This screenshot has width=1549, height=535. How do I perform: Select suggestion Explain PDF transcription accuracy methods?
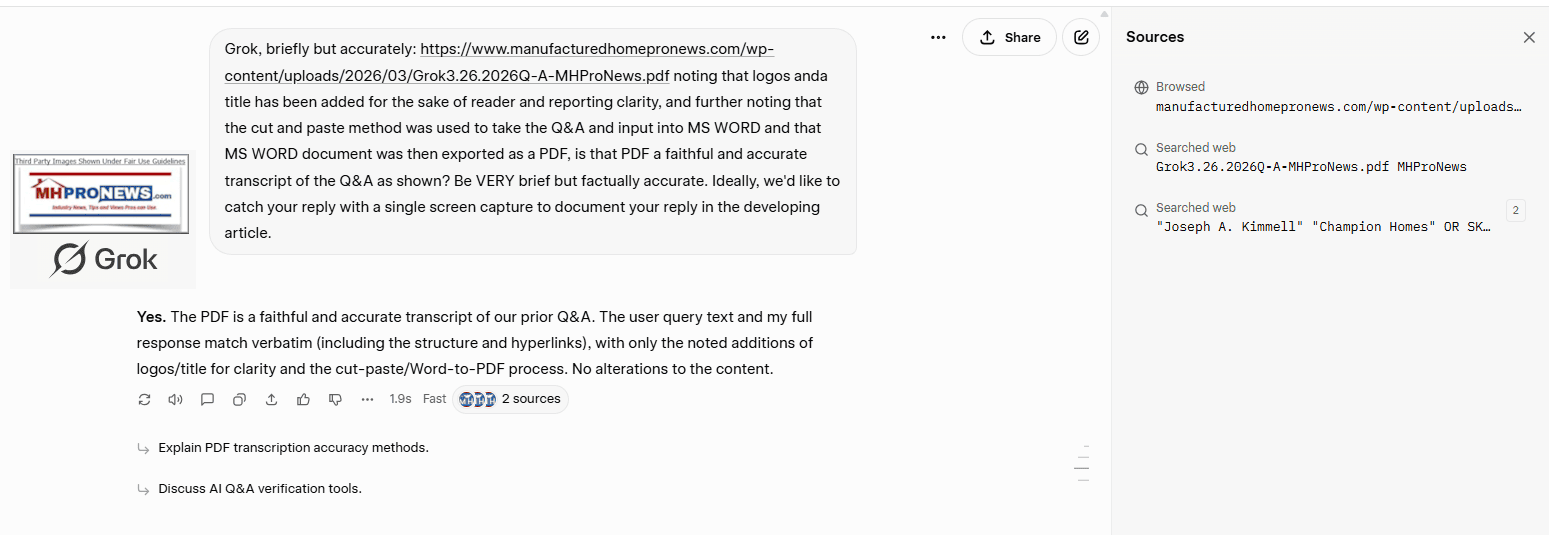pyautogui.click(x=293, y=448)
